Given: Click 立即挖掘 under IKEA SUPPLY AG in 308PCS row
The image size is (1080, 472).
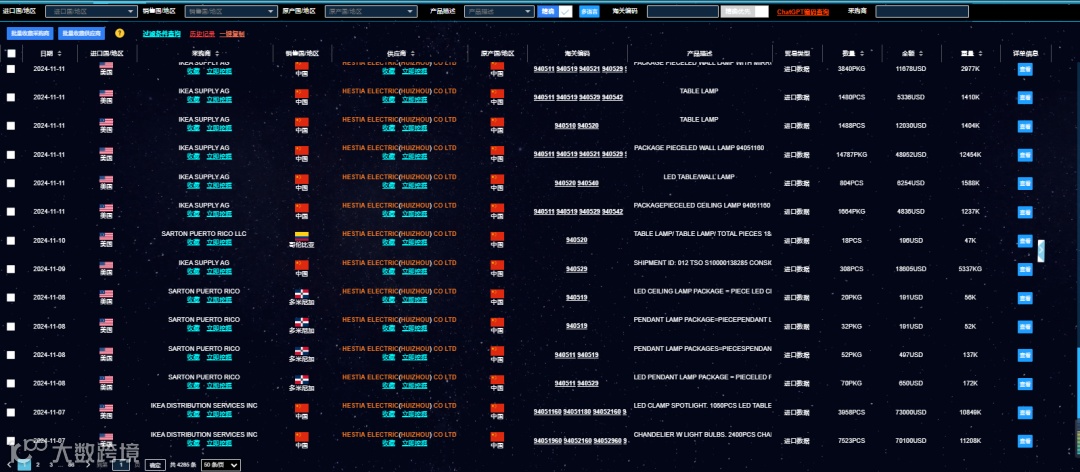Looking at the screenshot, I should [219, 271].
